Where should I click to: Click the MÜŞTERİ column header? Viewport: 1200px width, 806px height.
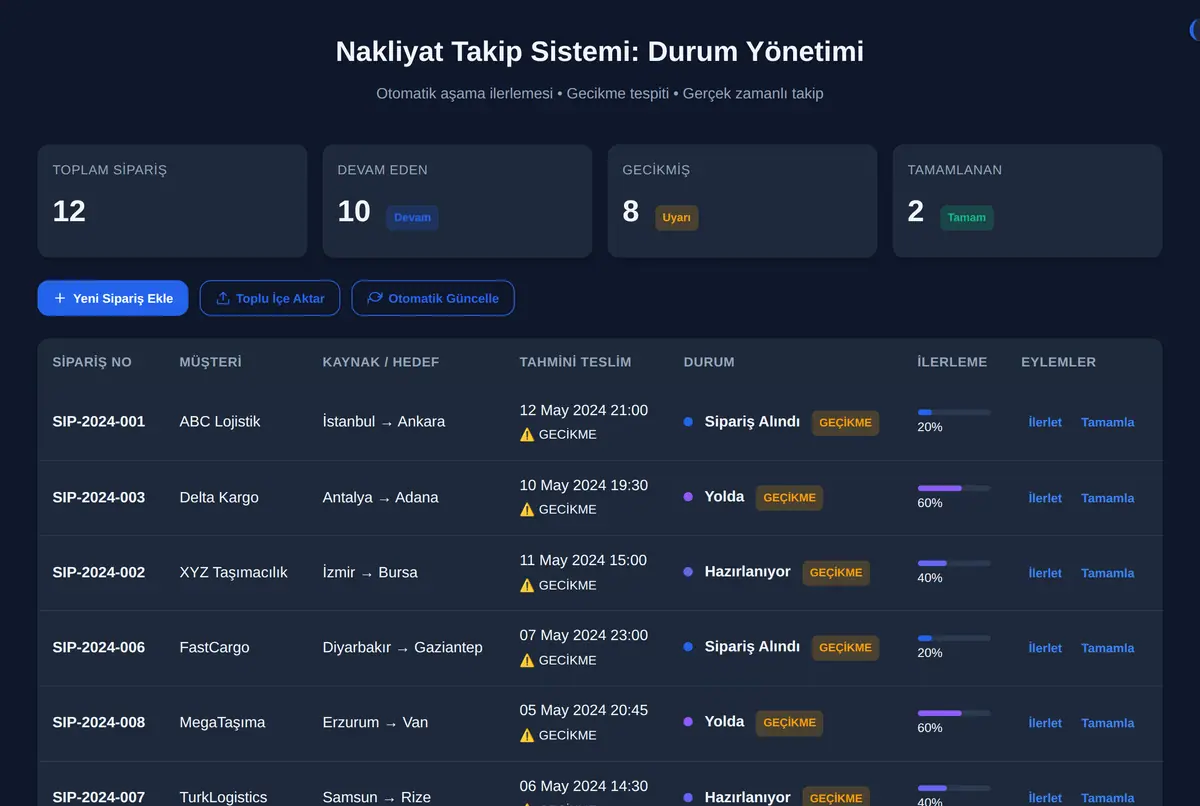pyautogui.click(x=210, y=362)
